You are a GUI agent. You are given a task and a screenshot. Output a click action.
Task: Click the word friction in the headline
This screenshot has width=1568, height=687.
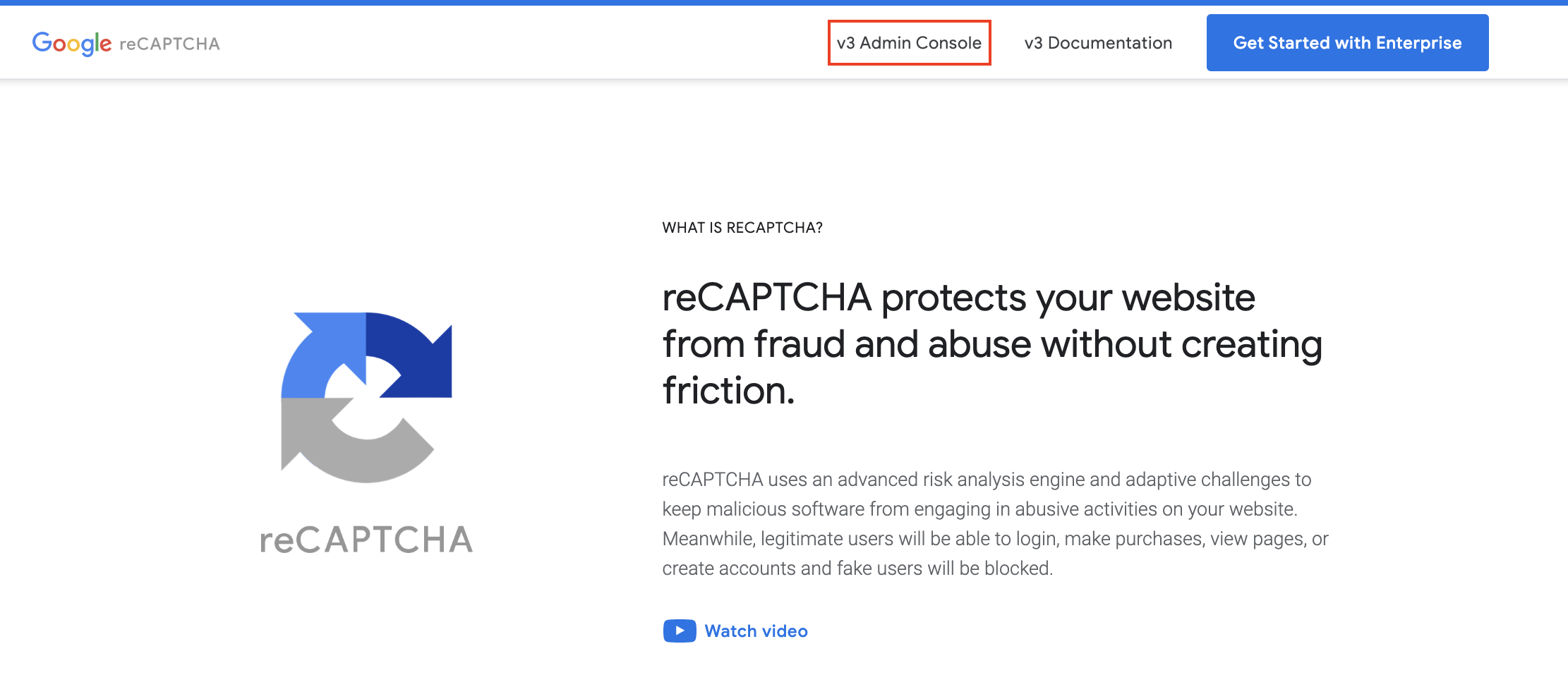[x=725, y=390]
